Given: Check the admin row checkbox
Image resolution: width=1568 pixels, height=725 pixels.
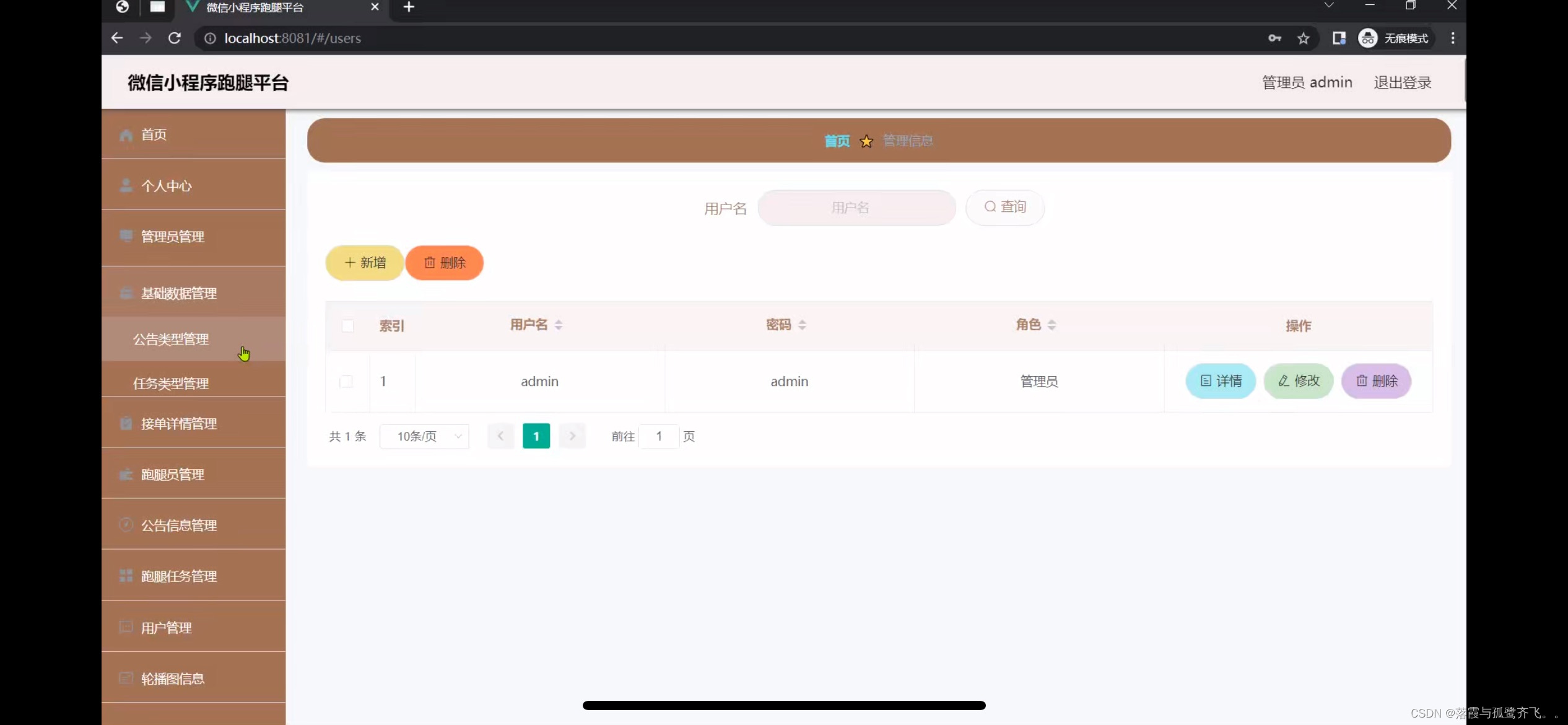Looking at the screenshot, I should pyautogui.click(x=346, y=382).
